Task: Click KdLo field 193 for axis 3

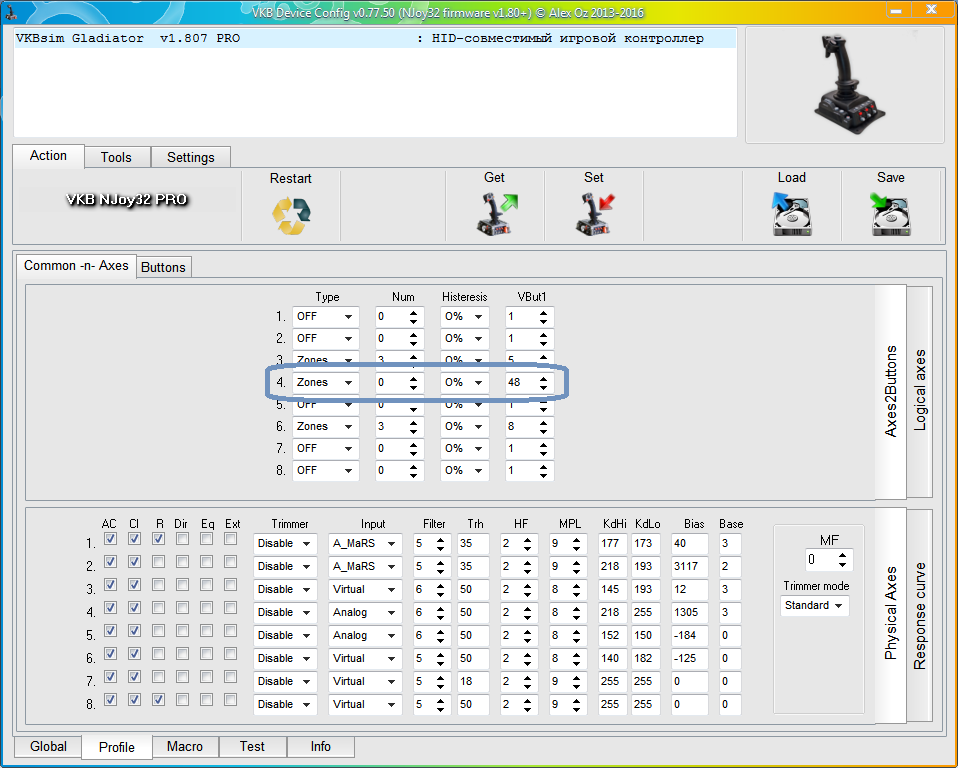Action: [645, 590]
